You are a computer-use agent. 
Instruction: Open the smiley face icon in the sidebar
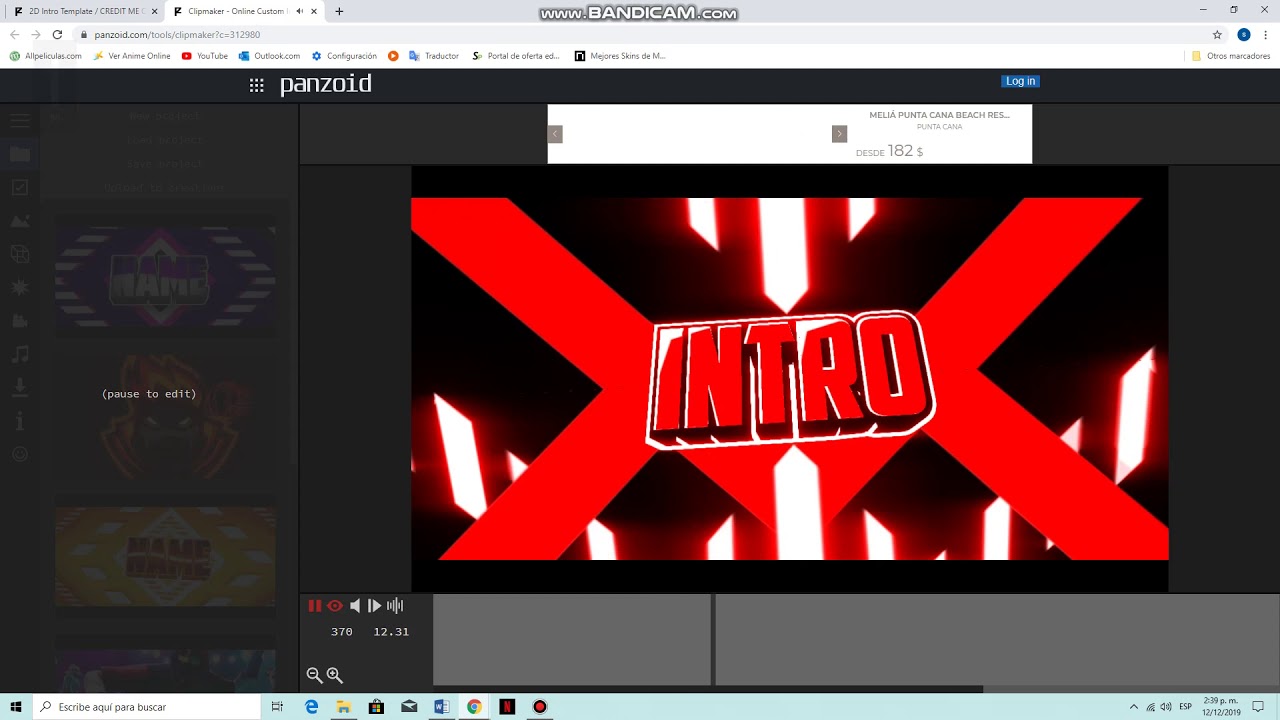tap(20, 454)
